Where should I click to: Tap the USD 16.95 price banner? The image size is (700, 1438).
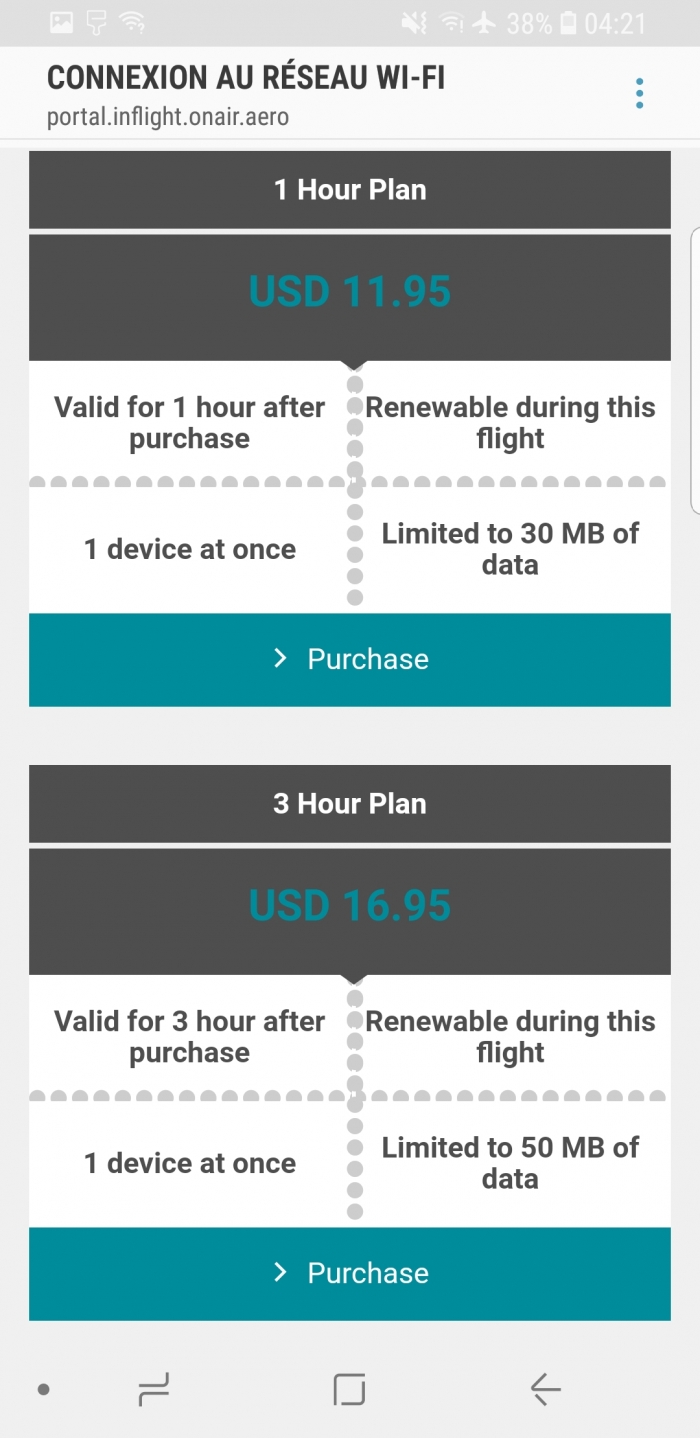point(350,907)
